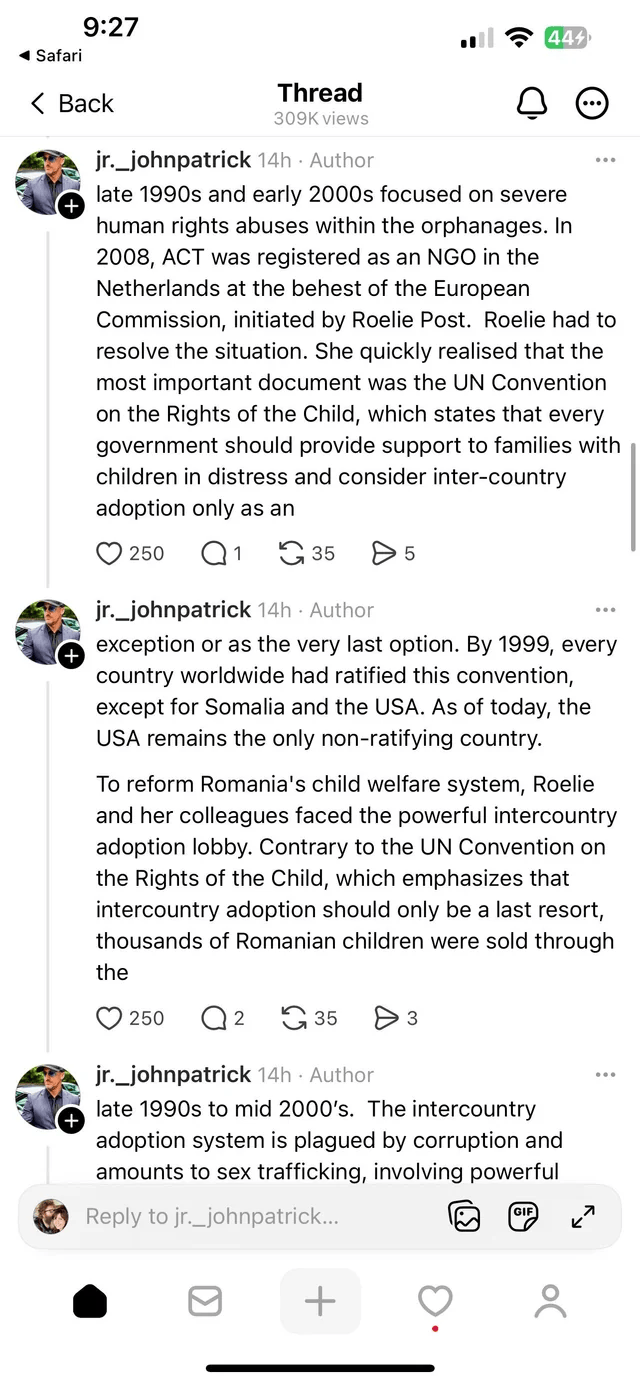Share the second post with send arrow
The width and height of the screenshot is (640, 1384).
point(386,1018)
